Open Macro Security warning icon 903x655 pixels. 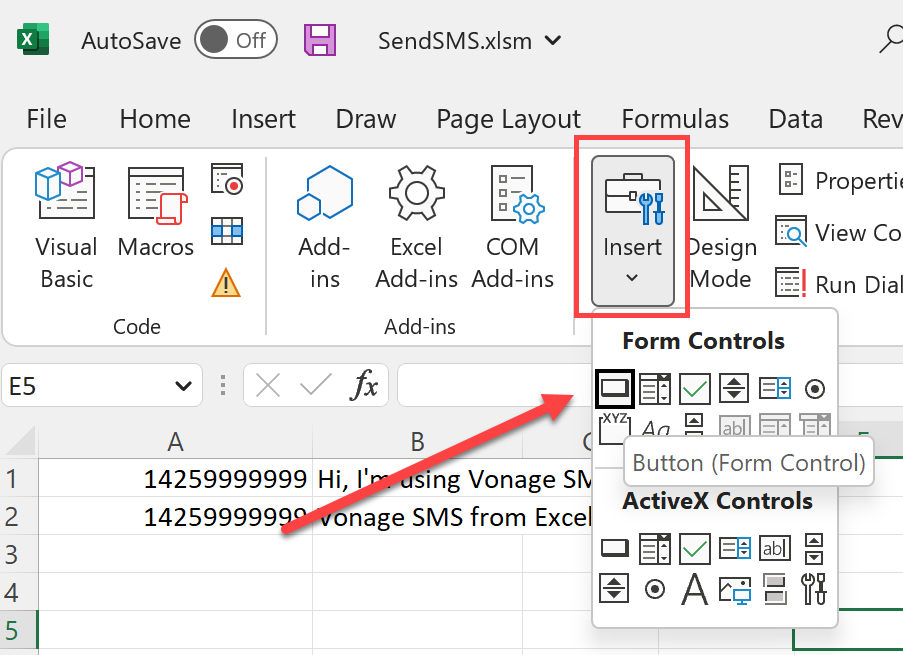coord(226,282)
